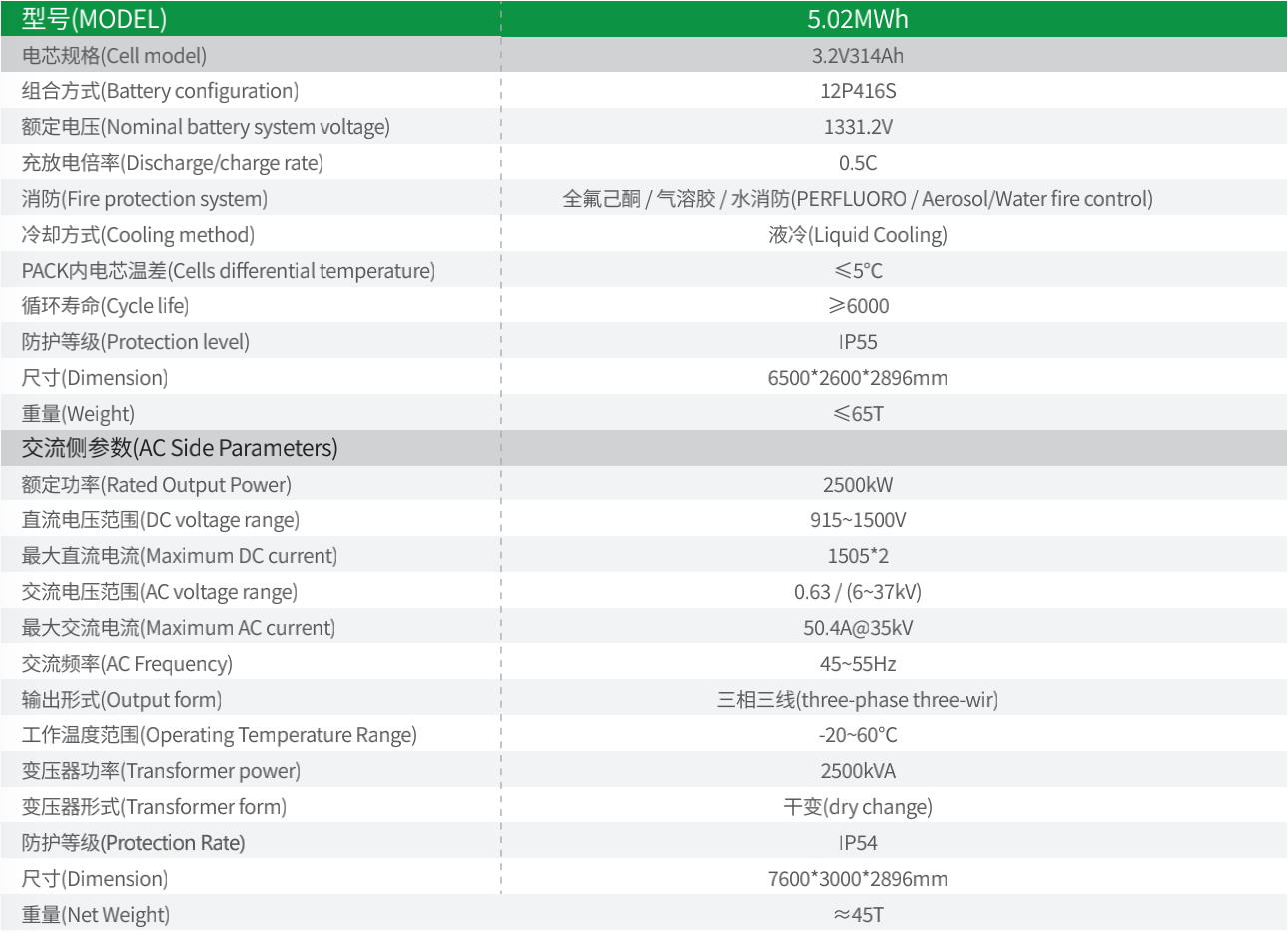The width and height of the screenshot is (1288, 933).
Task: Click the green 型号(MODEL) header cell
Action: point(95,19)
